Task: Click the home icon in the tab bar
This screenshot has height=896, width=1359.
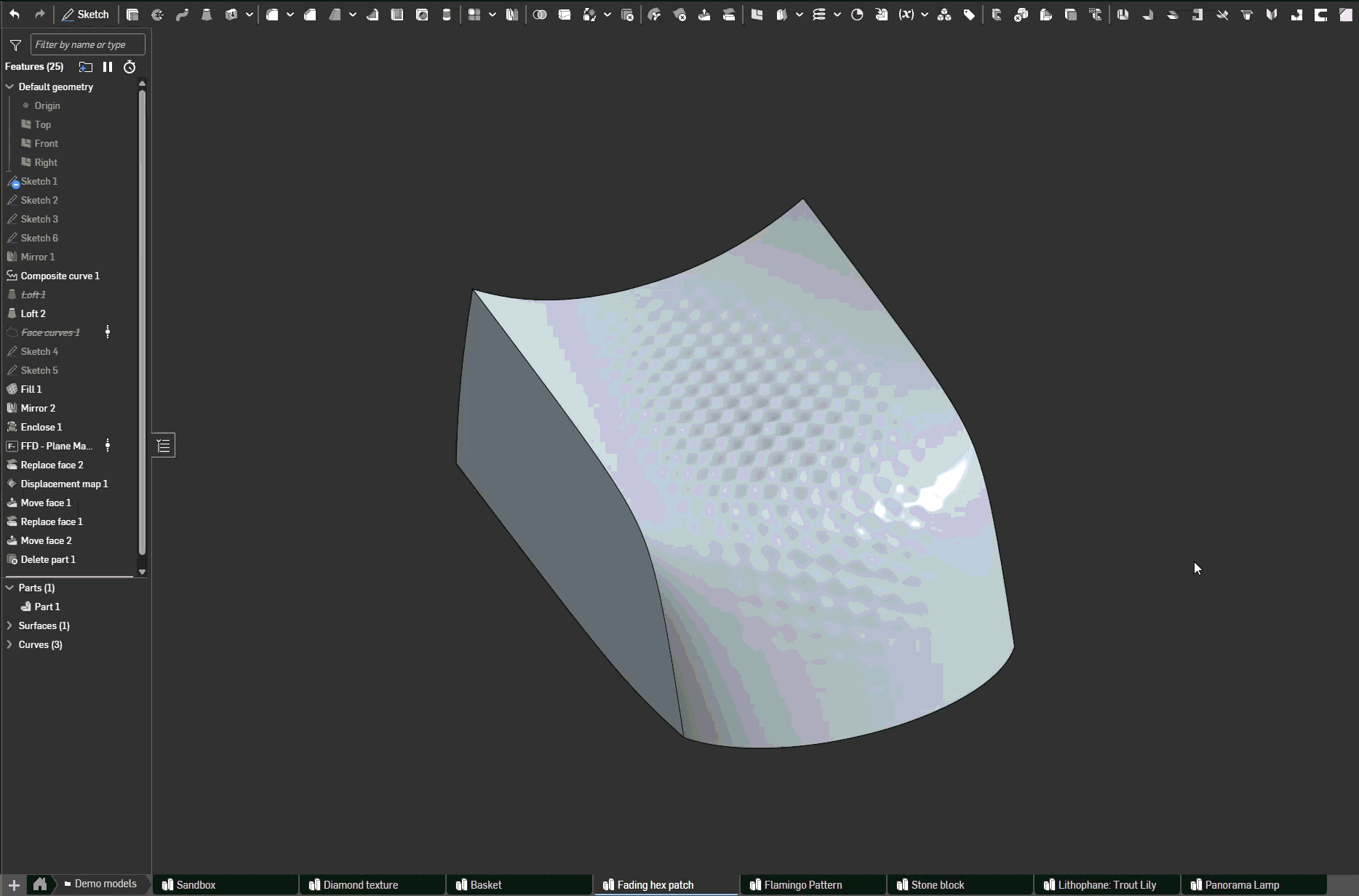Action: coord(40,884)
